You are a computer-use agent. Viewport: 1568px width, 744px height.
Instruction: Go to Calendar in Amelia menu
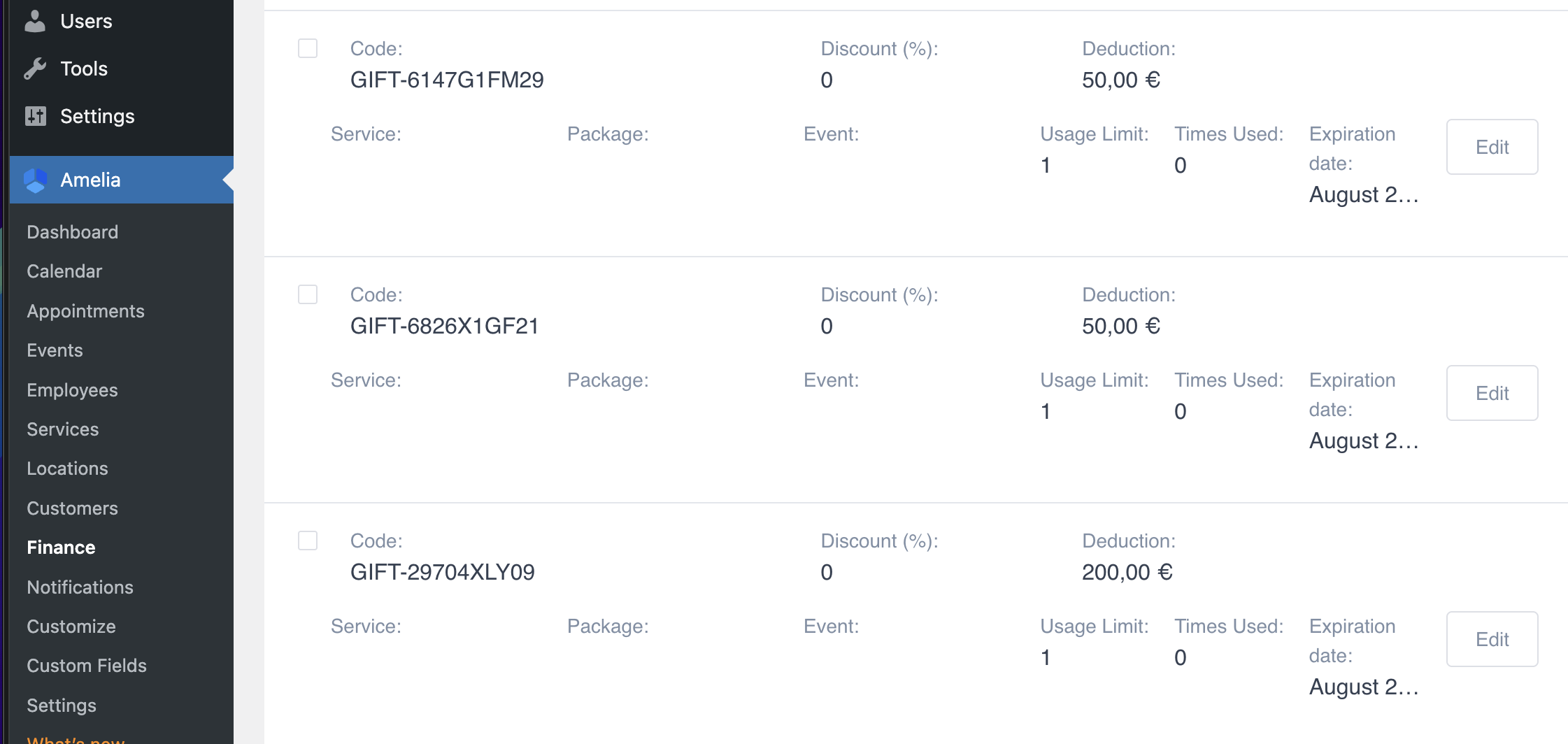click(64, 271)
